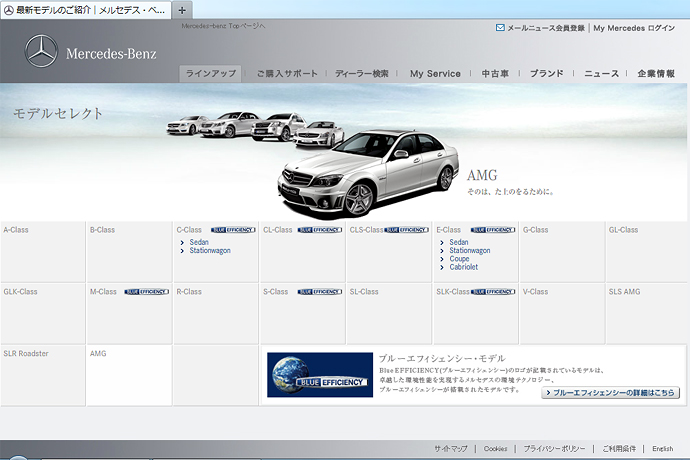The width and height of the screenshot is (690, 460).
Task: Select the SLS AMG model cell
Action: pyautogui.click(x=646, y=313)
